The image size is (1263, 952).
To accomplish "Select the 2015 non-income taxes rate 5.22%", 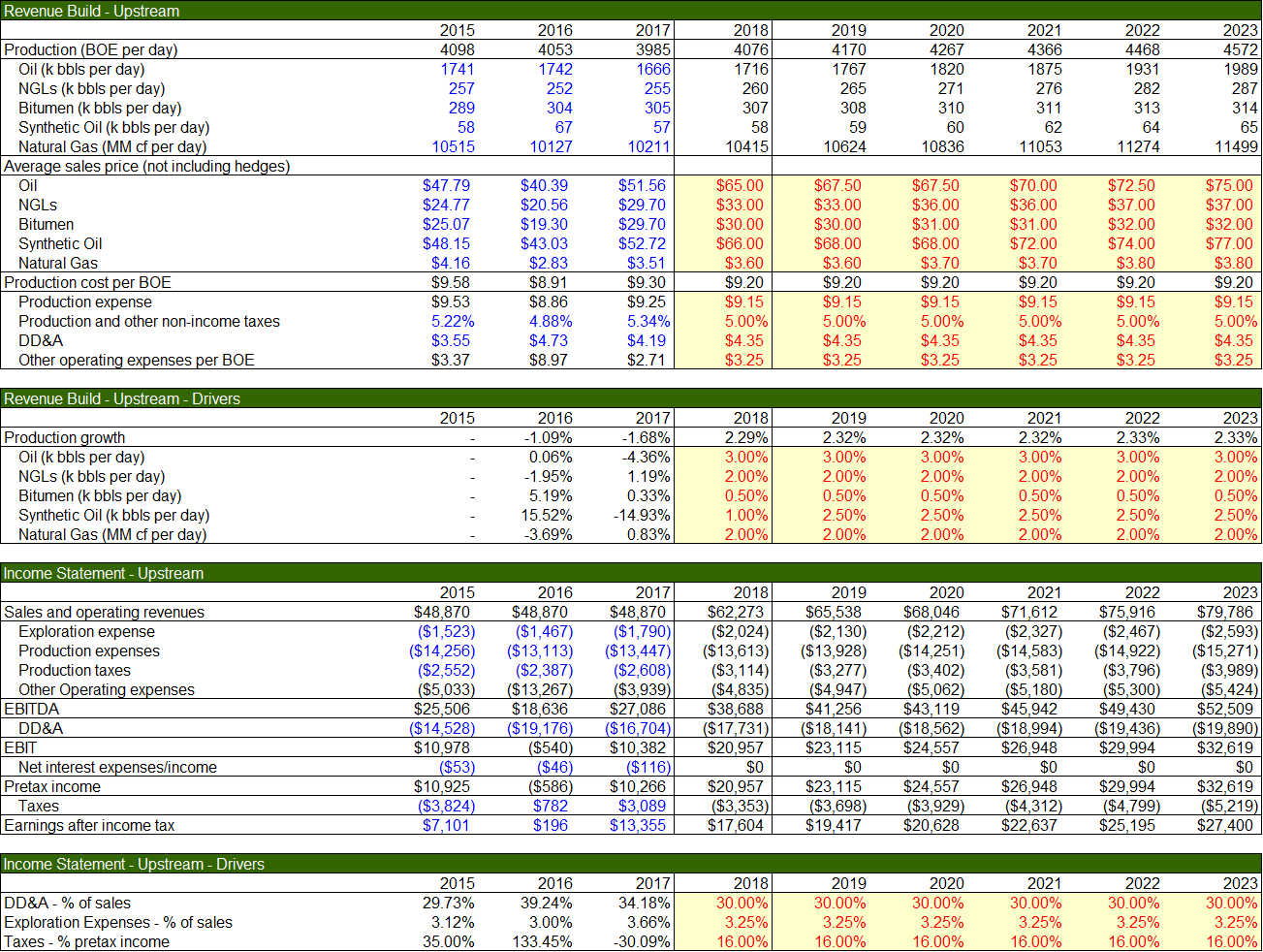I will pos(453,321).
